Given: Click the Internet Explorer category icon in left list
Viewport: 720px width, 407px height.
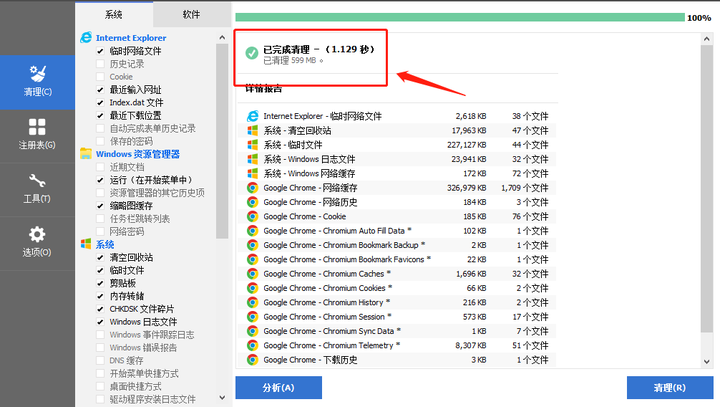Looking at the screenshot, I should coord(86,38).
